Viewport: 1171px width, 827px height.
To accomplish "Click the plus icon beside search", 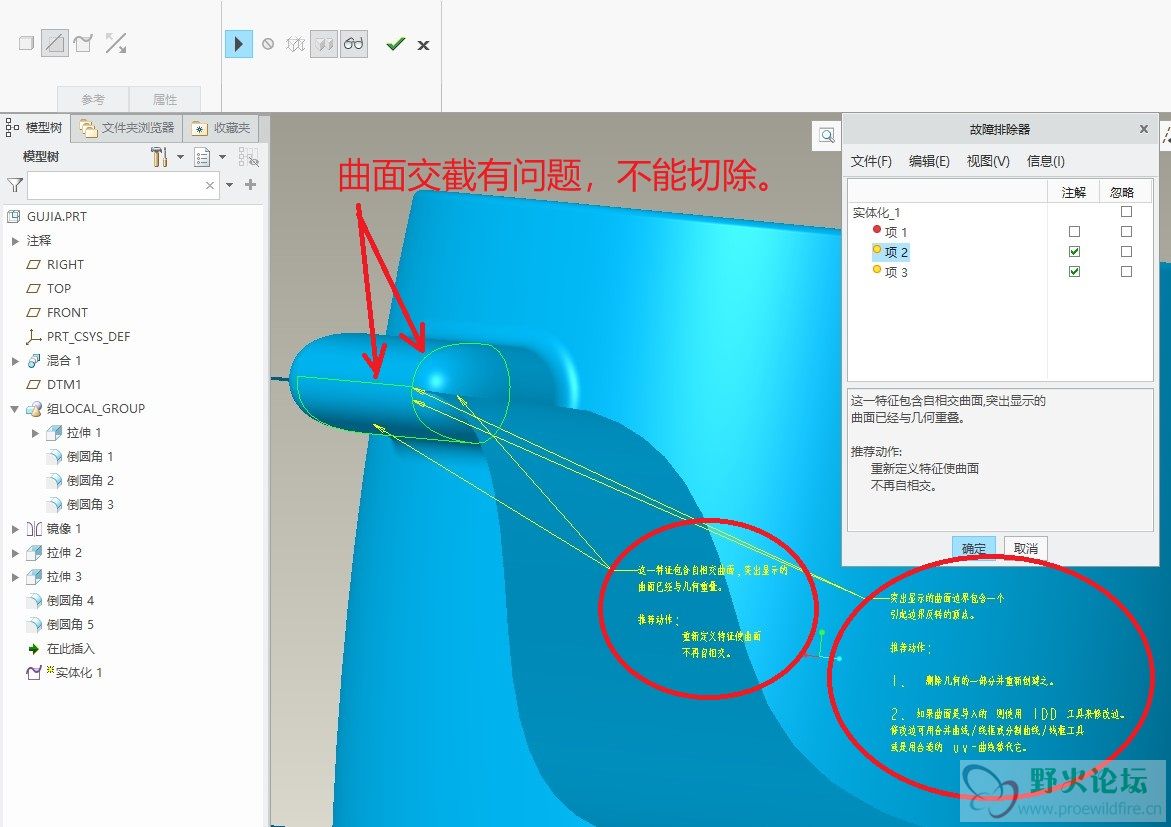I will click(x=250, y=185).
